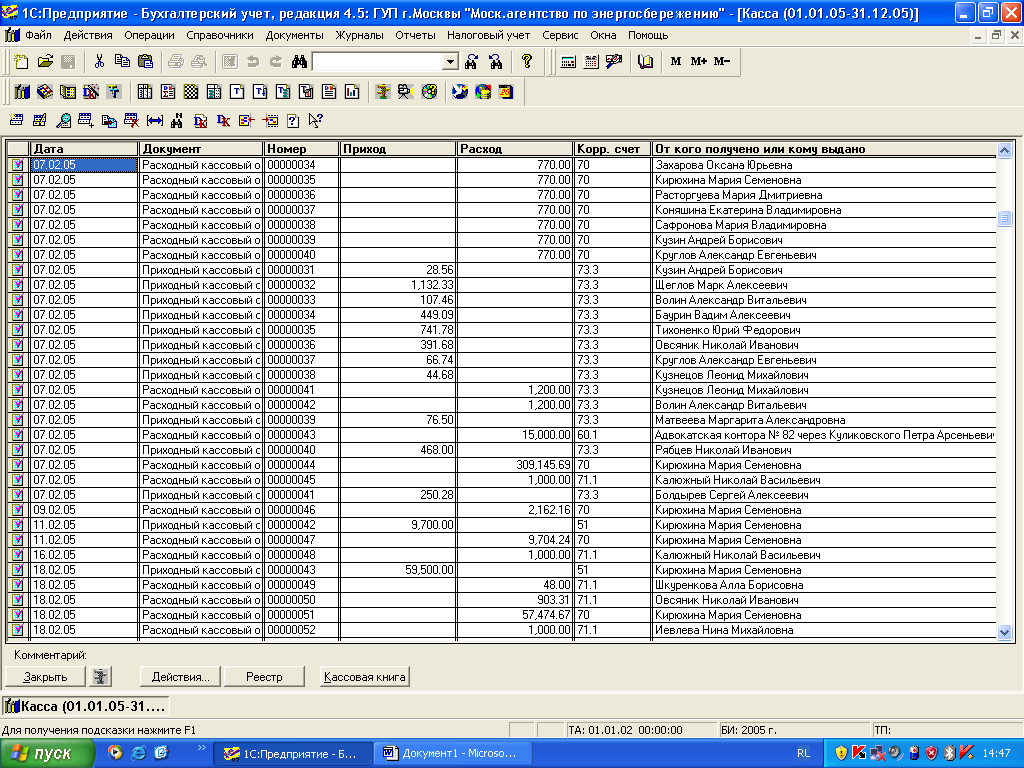Click the Cut scissors icon
Viewport: 1024px width, 768px height.
pos(99,62)
